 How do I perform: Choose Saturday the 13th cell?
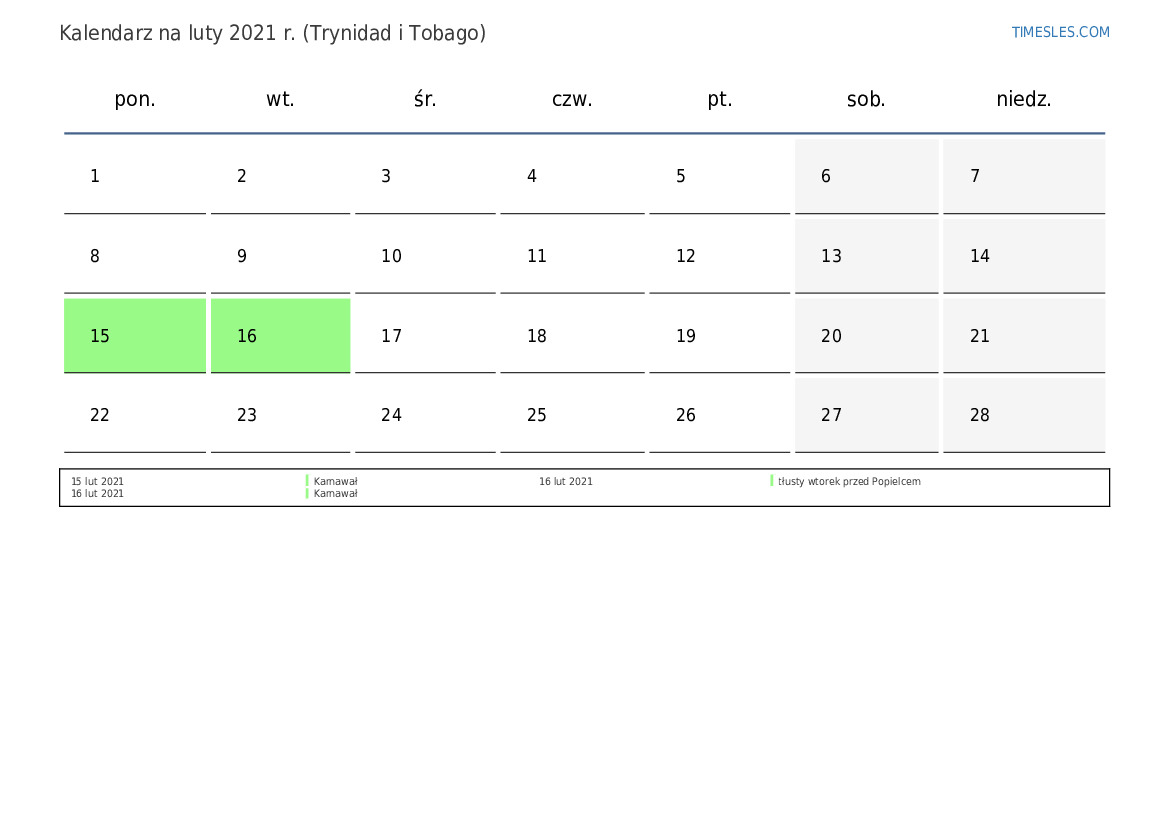[867, 257]
